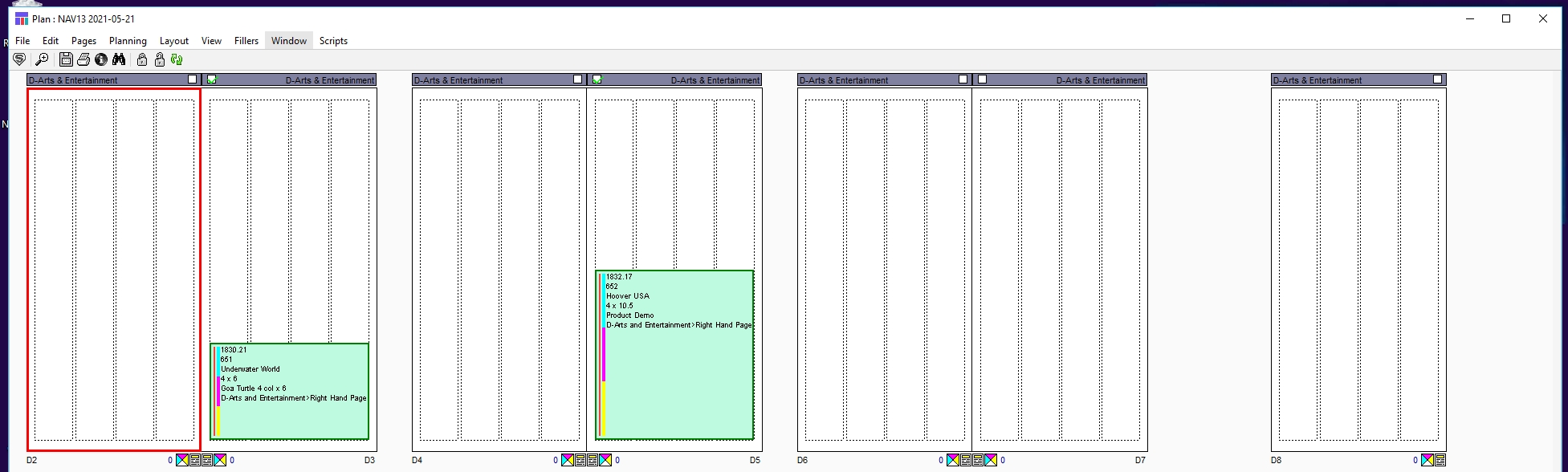Click the open padlock unlock icon
This screenshot has height=472, width=1568.
160,59
